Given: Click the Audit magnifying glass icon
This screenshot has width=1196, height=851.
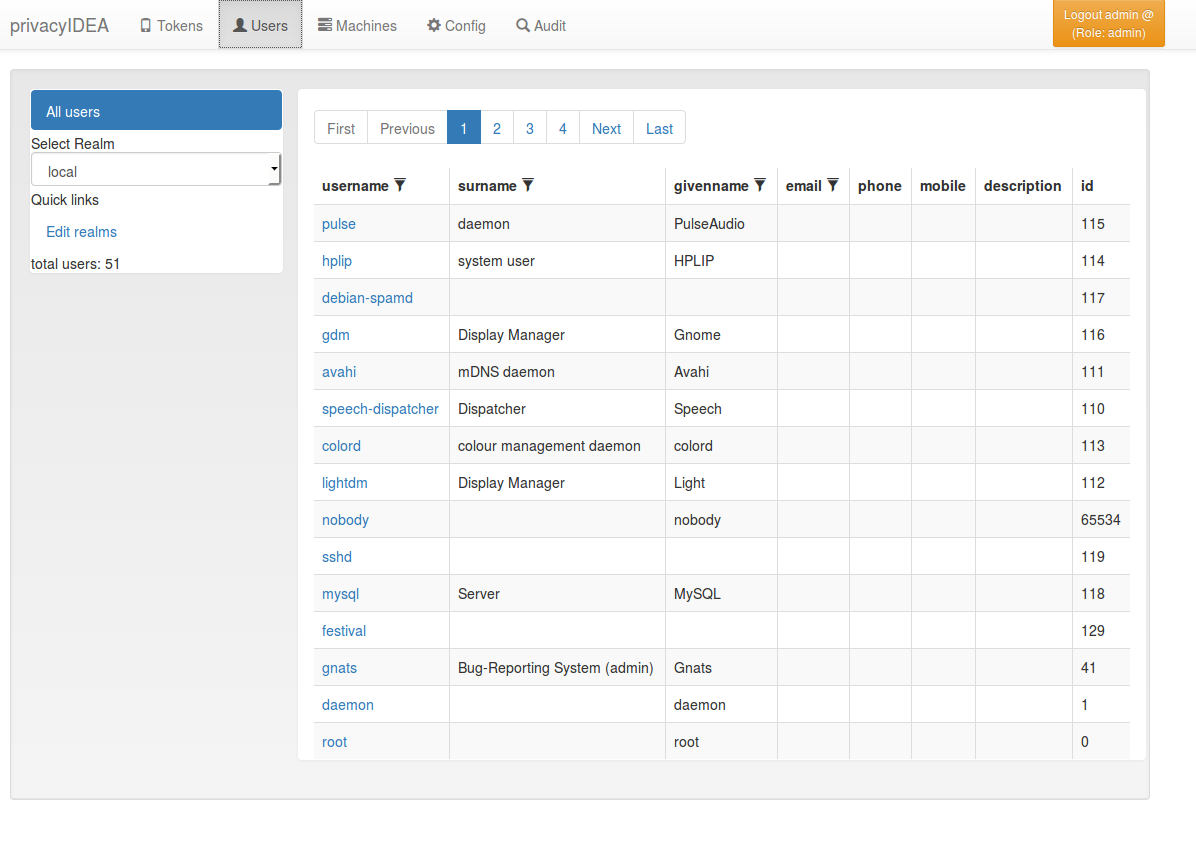Looking at the screenshot, I should [x=522, y=25].
